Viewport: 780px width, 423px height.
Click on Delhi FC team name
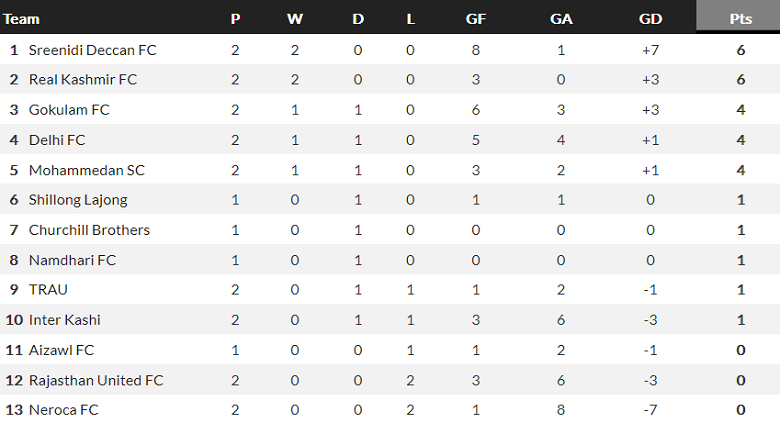pos(58,140)
